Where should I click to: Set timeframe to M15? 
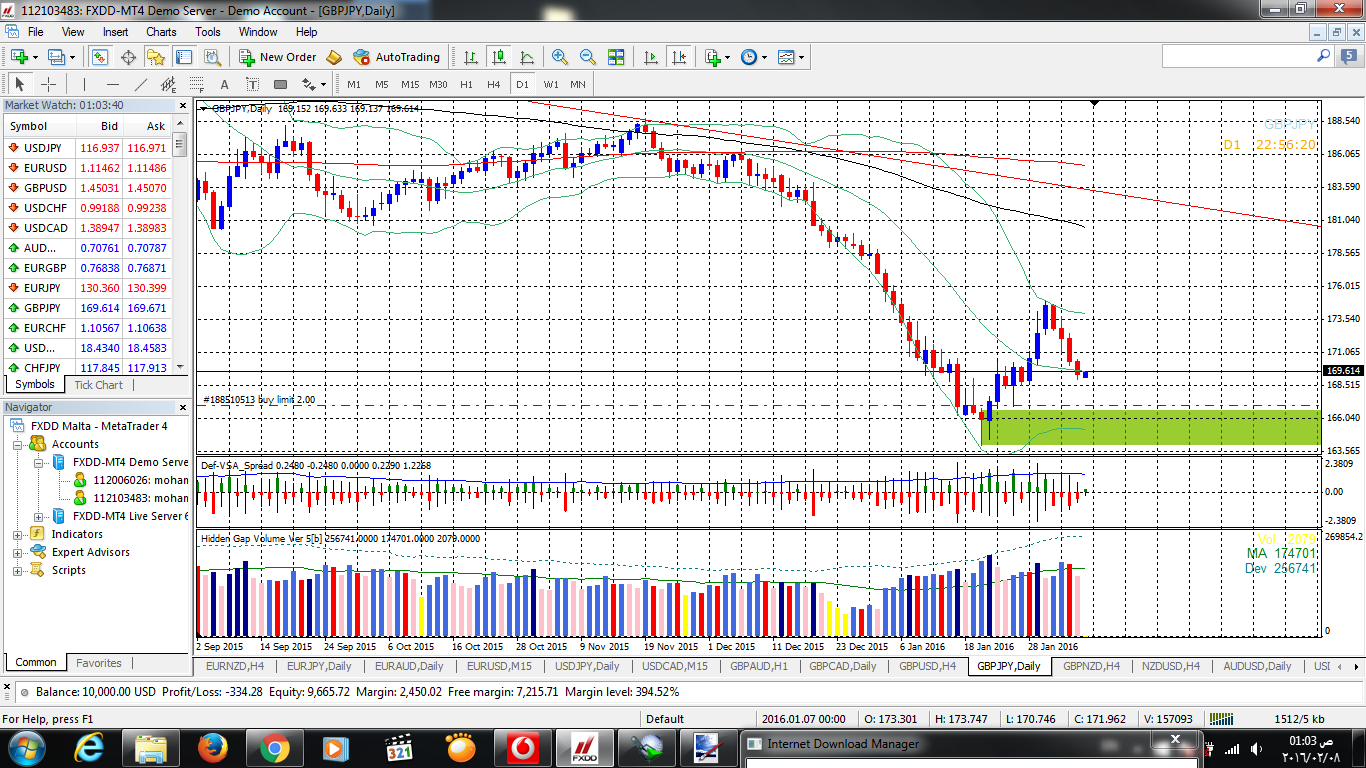pos(410,84)
